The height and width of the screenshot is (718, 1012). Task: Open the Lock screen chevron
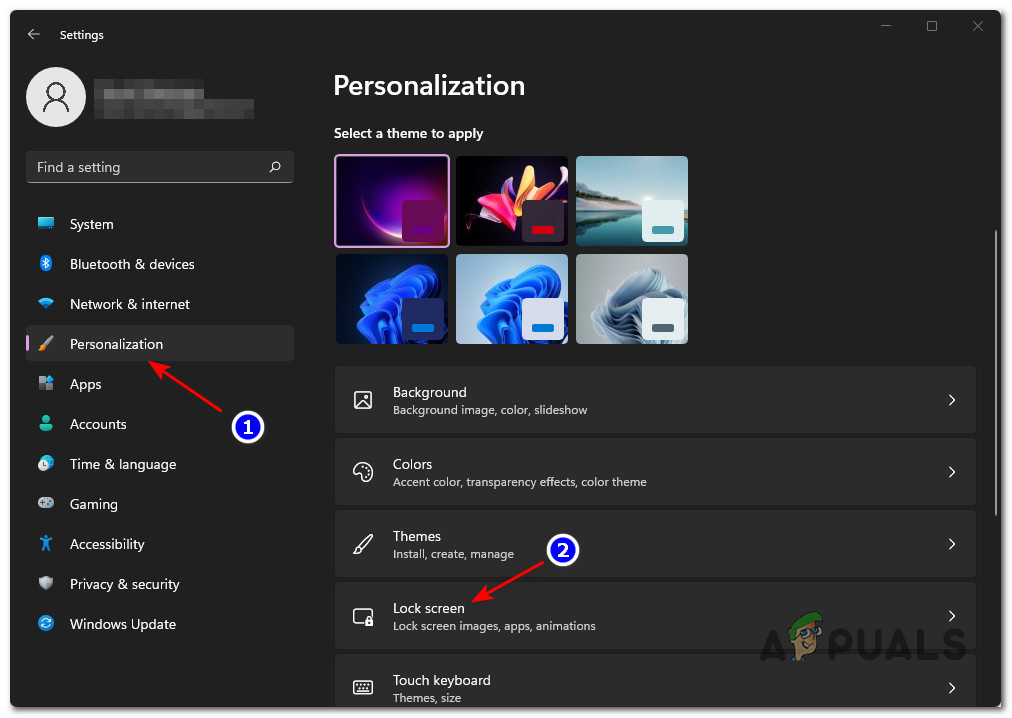coord(952,616)
